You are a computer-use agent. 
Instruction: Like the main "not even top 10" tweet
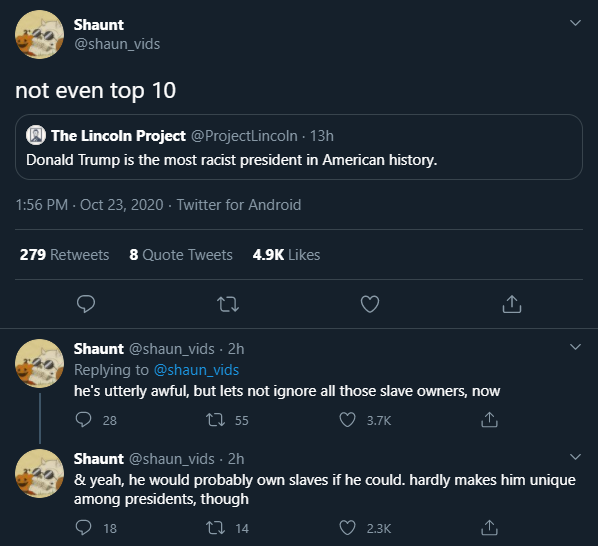coord(370,304)
